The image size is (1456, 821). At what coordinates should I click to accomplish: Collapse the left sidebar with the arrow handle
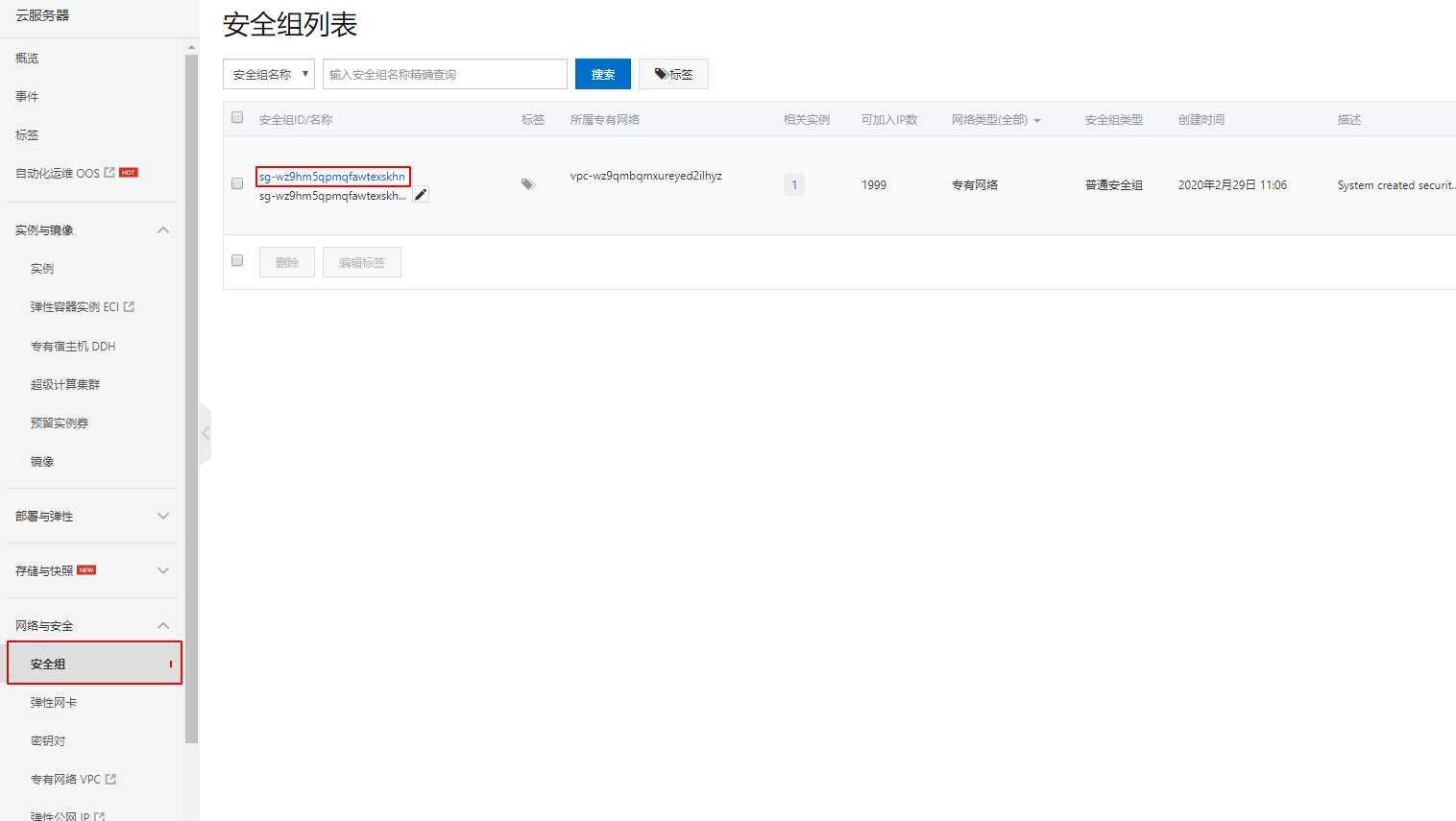pyautogui.click(x=205, y=433)
